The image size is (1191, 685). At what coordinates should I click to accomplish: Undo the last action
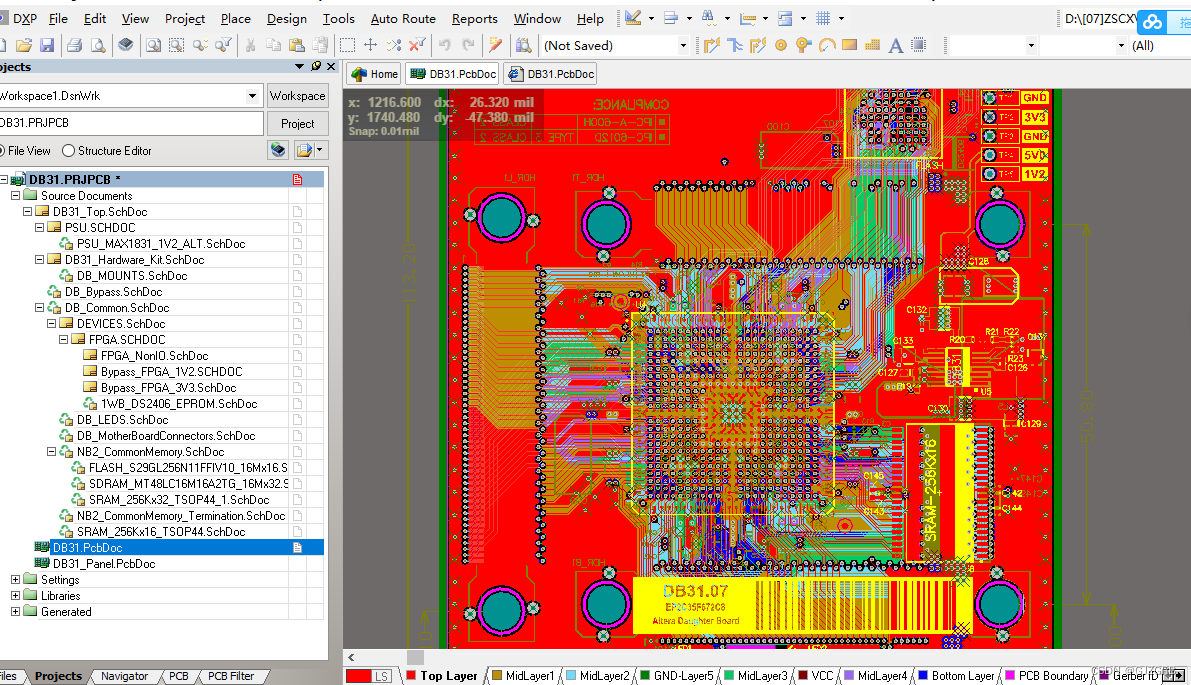point(445,46)
